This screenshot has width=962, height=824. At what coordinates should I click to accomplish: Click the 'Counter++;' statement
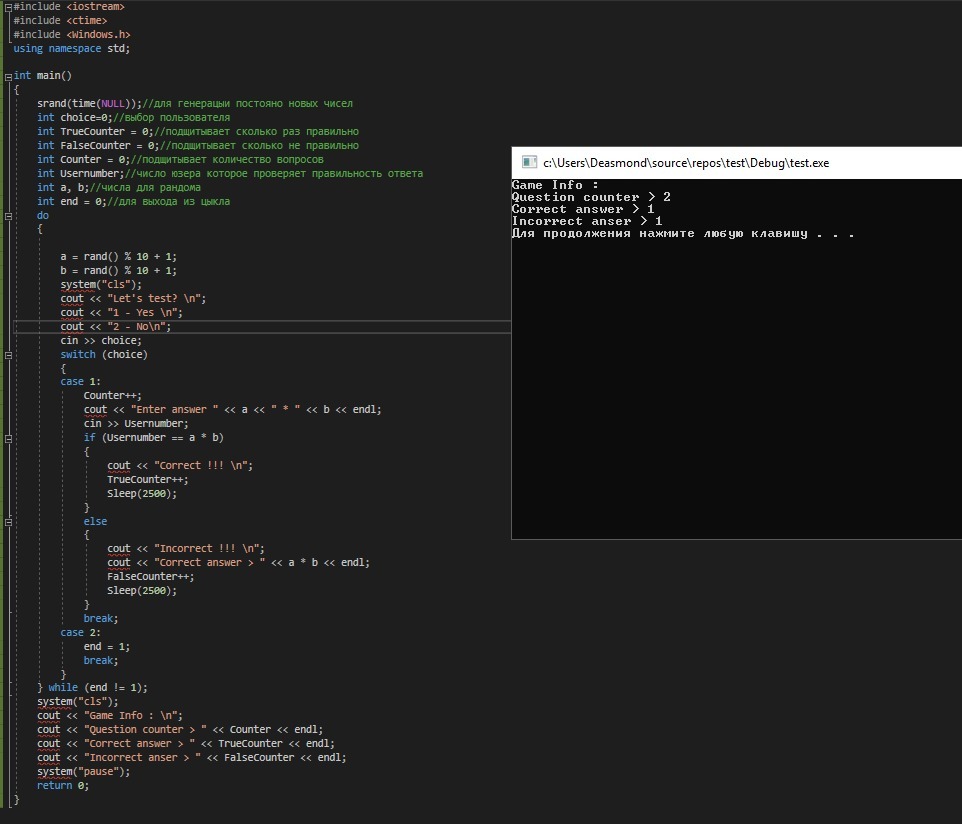tap(113, 396)
